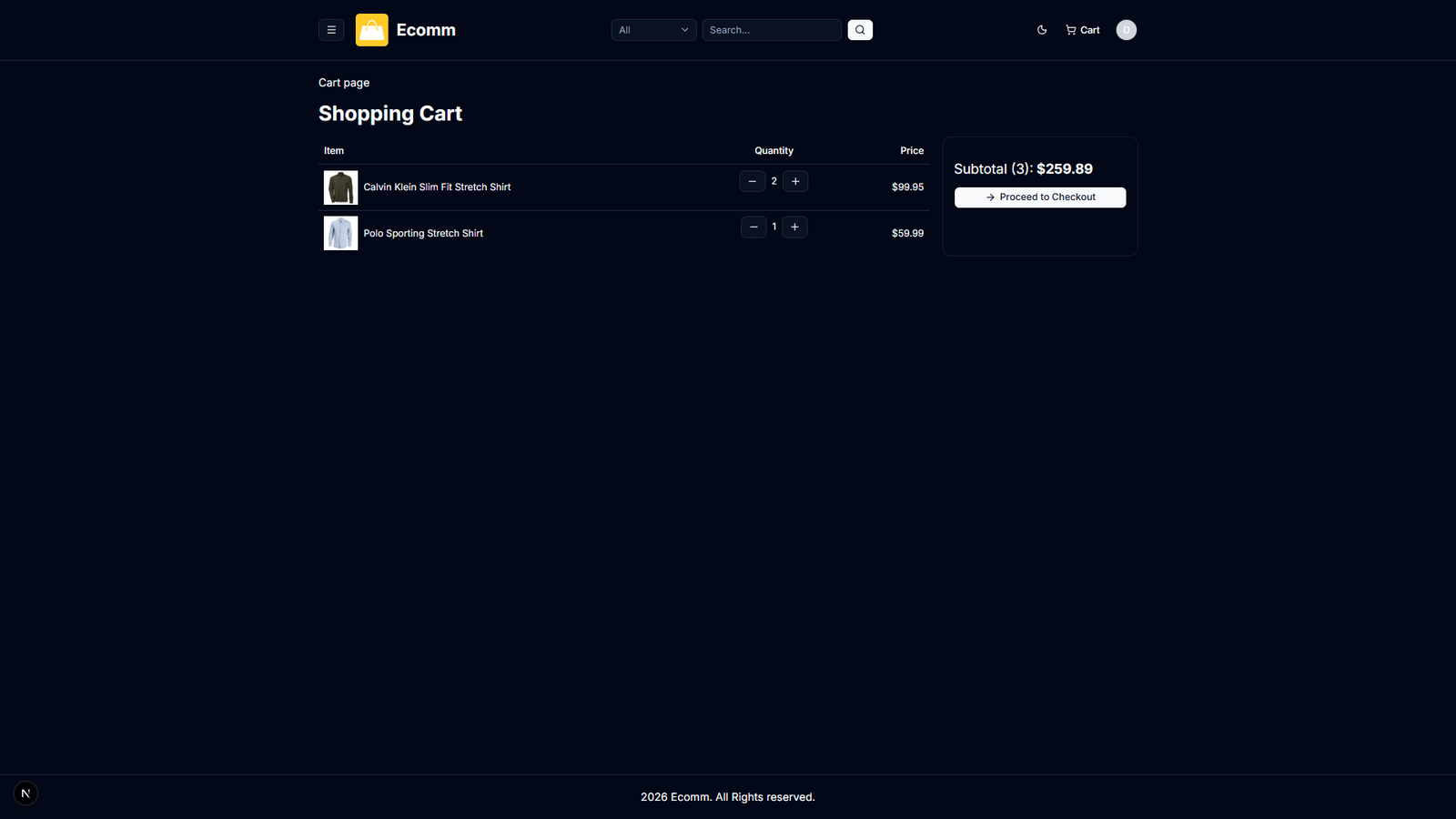The image size is (1456, 819).
Task: Select the Subtotal $259.89 text
Action: [x=1023, y=169]
